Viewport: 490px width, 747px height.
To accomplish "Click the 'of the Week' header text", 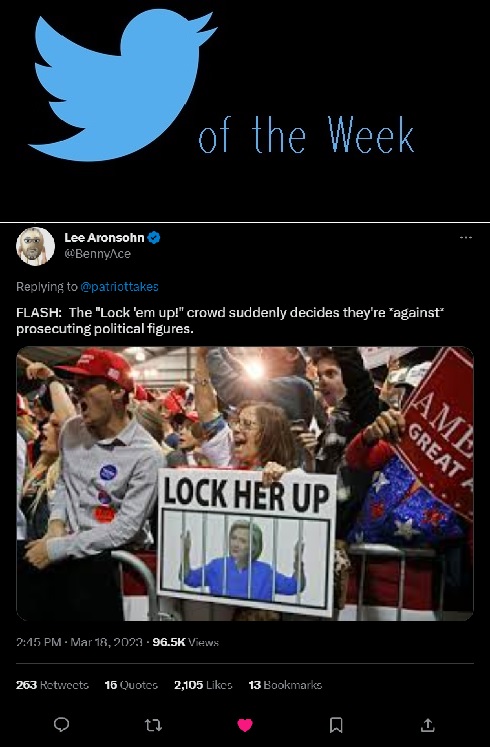I will pos(306,135).
